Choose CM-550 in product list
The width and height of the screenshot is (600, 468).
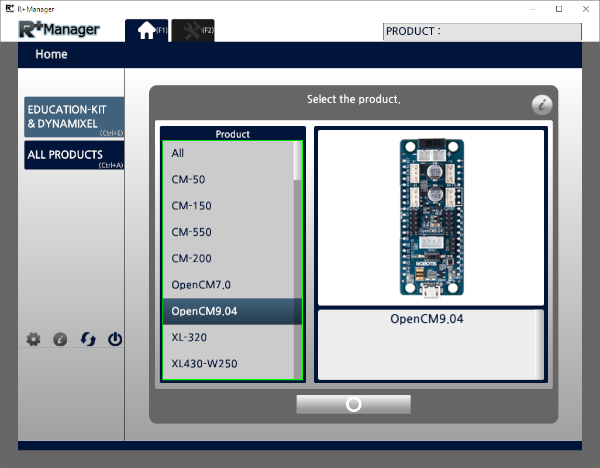tap(228, 232)
